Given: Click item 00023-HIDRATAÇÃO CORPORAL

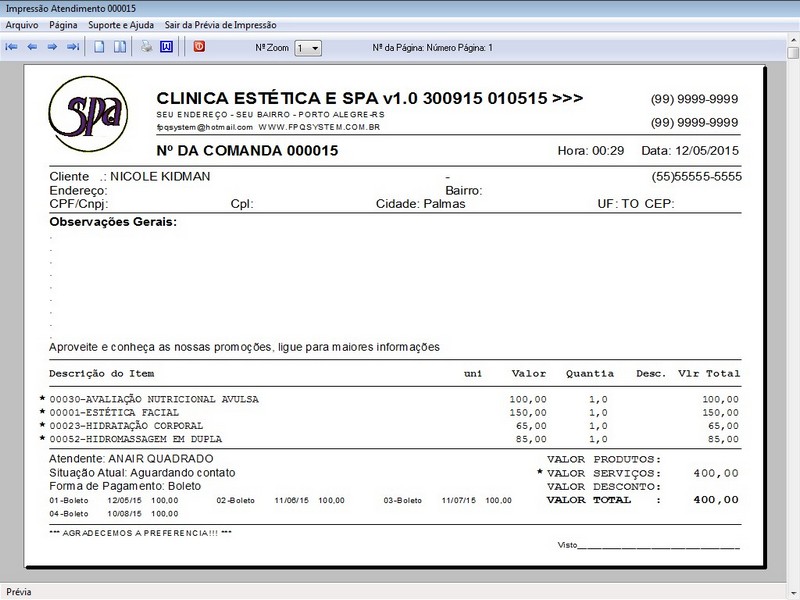Looking at the screenshot, I should [x=126, y=426].
